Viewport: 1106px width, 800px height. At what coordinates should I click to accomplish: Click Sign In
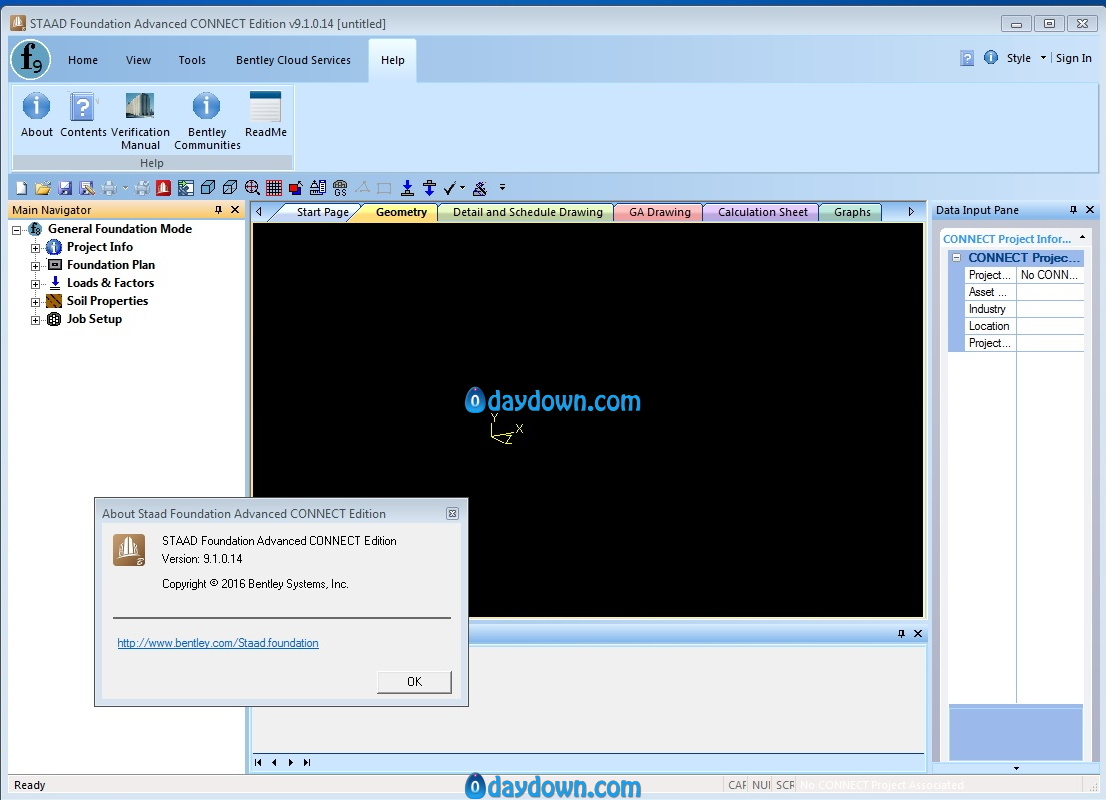tap(1074, 58)
